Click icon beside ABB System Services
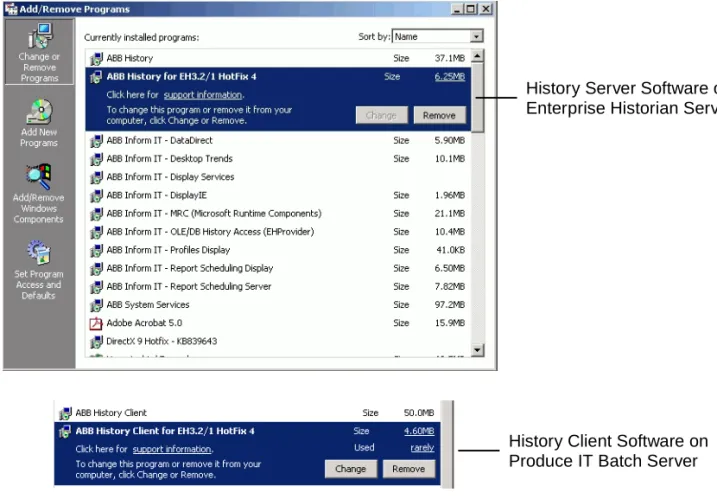 (x=96, y=305)
